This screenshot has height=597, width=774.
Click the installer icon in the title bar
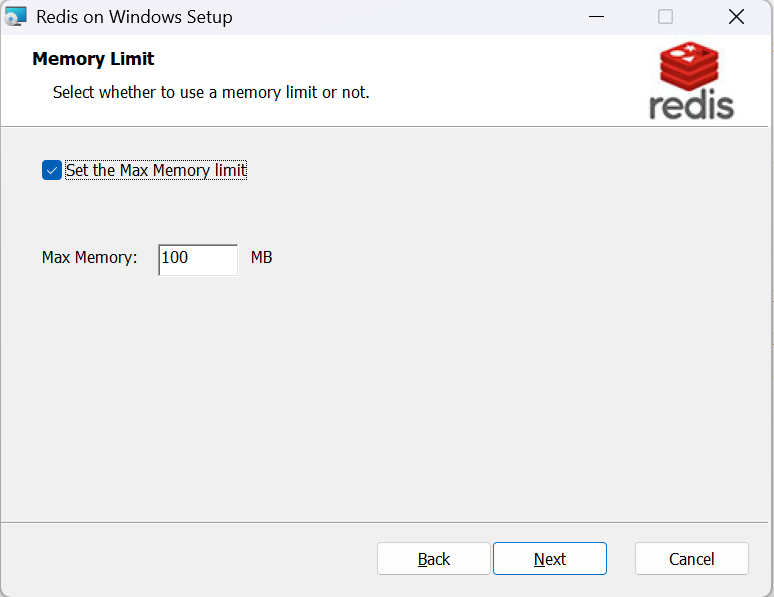pos(15,17)
